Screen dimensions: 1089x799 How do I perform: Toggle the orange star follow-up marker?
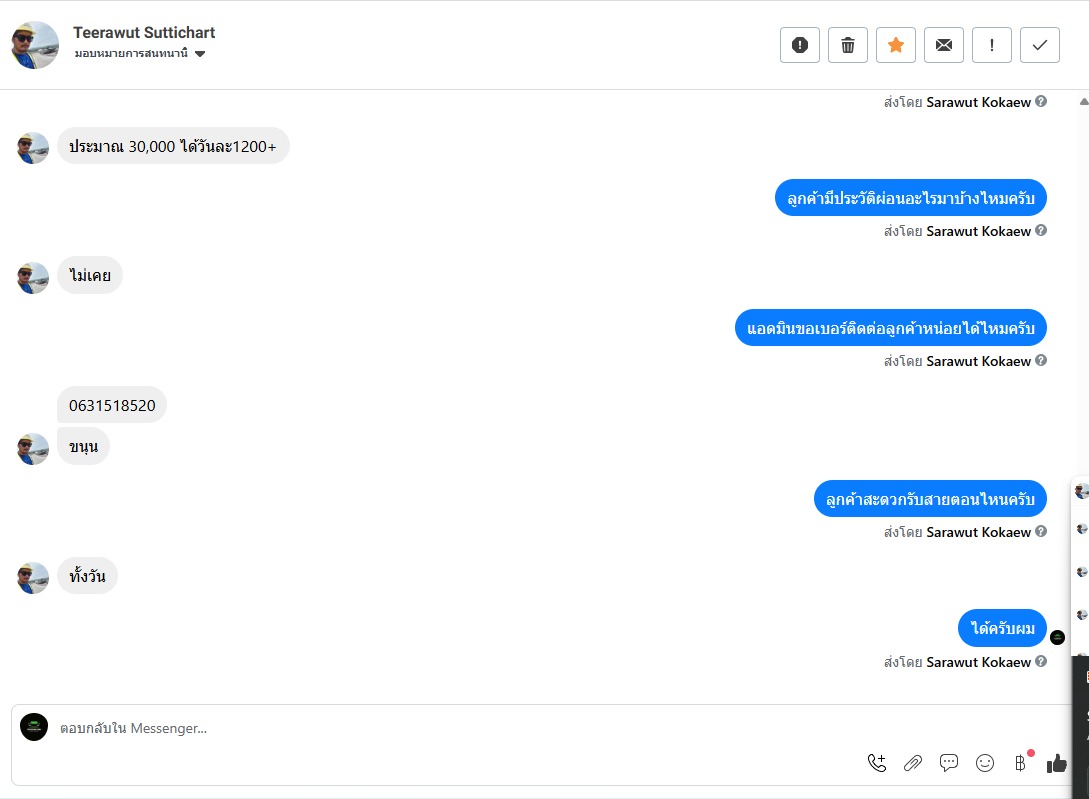tap(896, 45)
